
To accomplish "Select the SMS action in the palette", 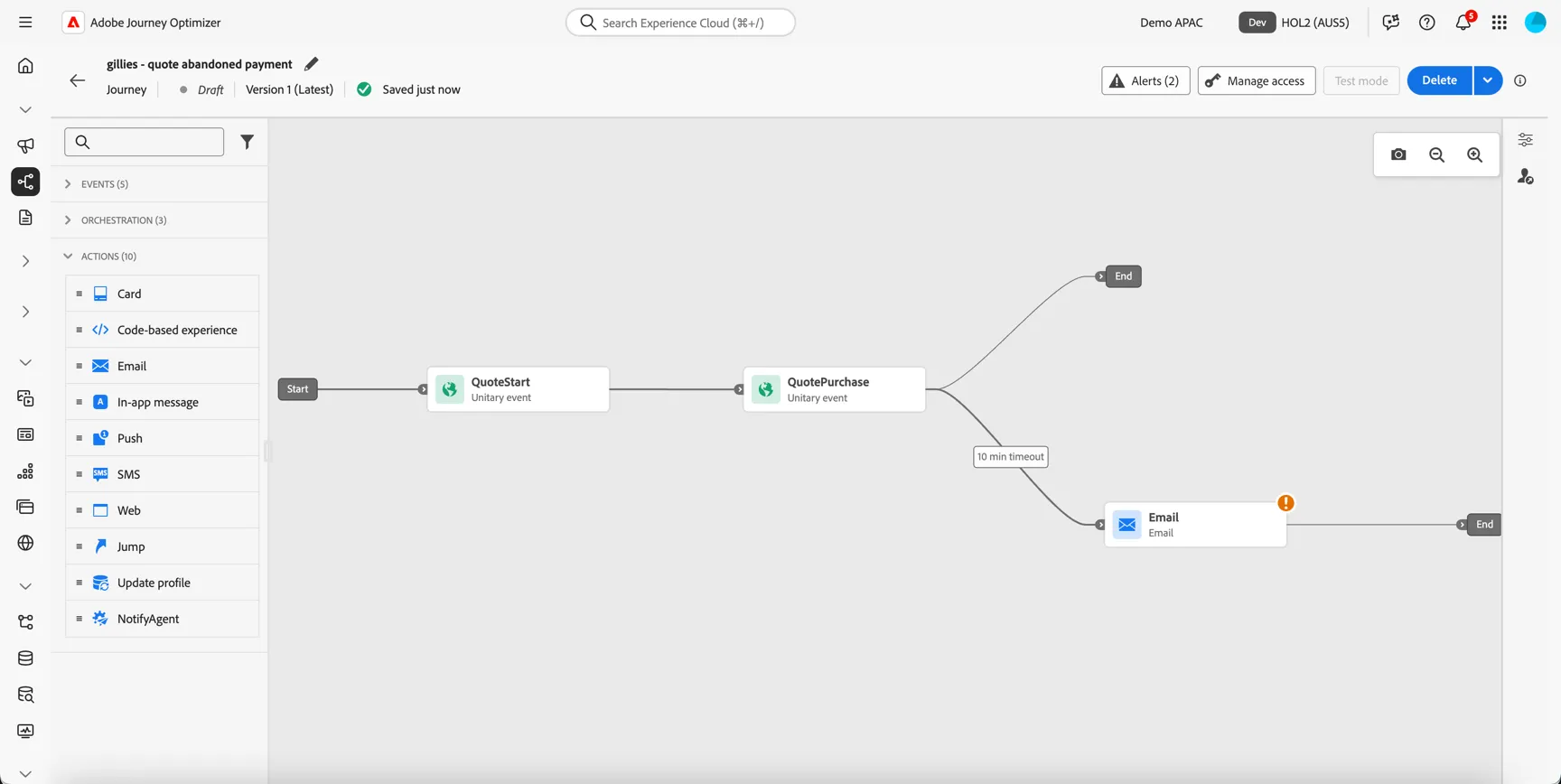I will (163, 474).
